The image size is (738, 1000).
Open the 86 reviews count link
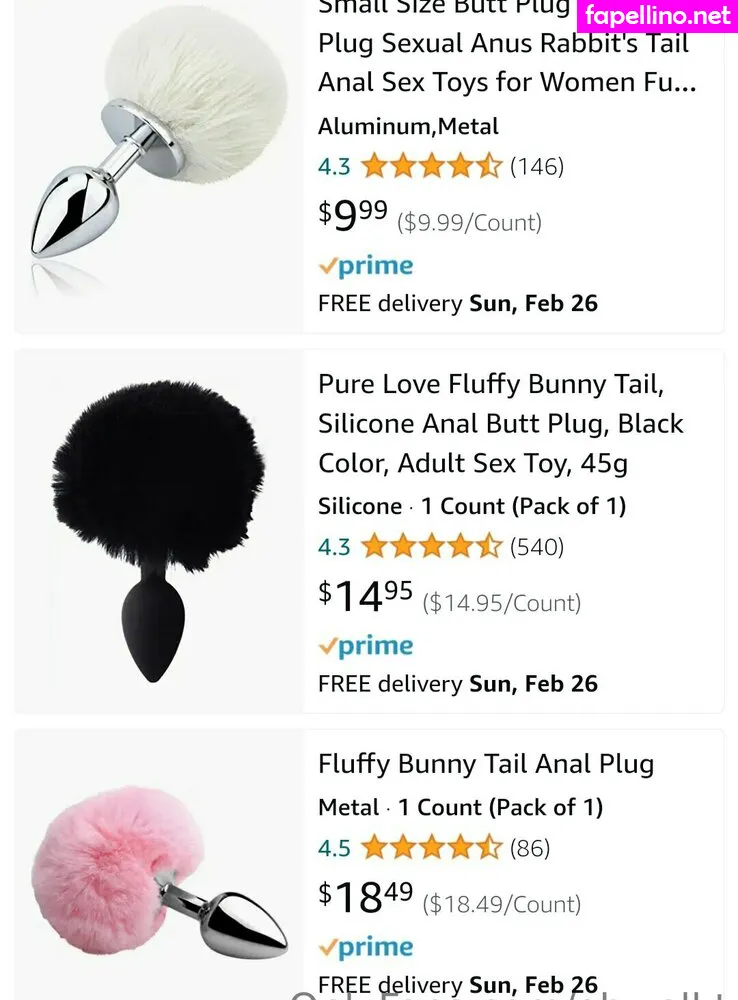click(530, 848)
